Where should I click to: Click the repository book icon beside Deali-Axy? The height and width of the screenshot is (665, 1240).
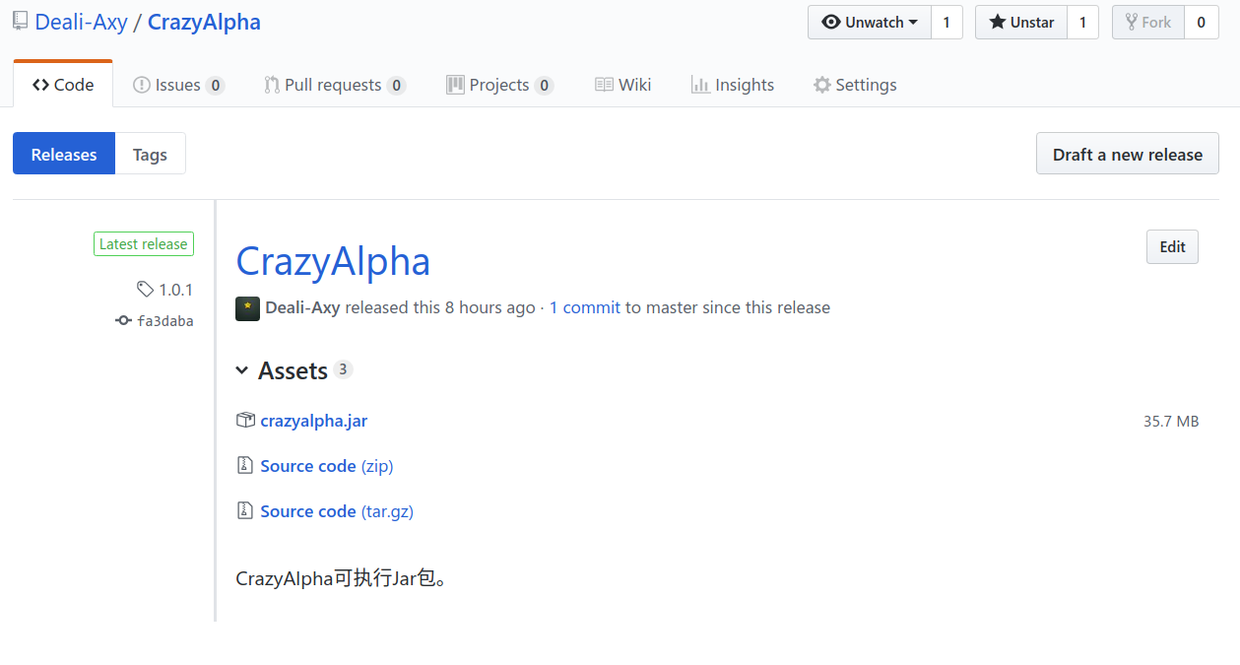pyautogui.click(x=19, y=20)
